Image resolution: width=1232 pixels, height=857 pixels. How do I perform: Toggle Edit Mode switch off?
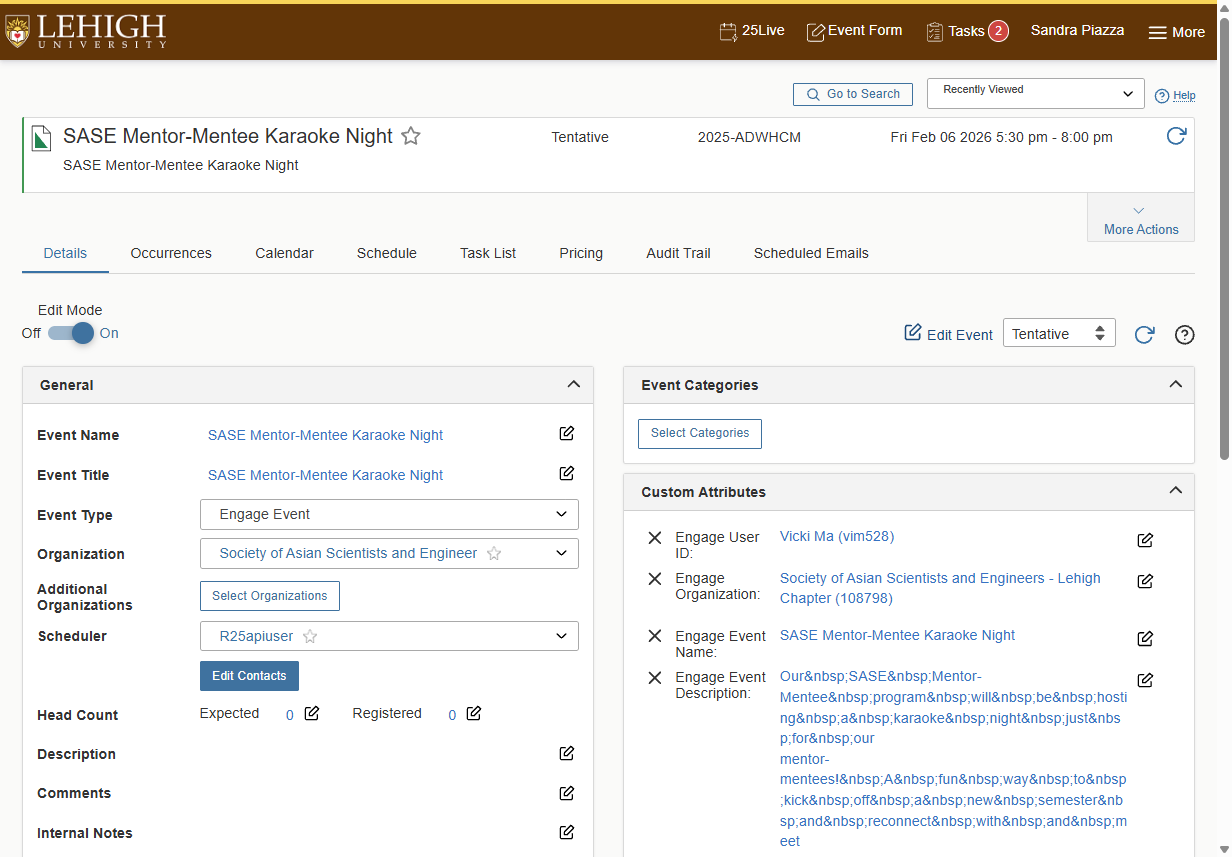click(x=71, y=333)
